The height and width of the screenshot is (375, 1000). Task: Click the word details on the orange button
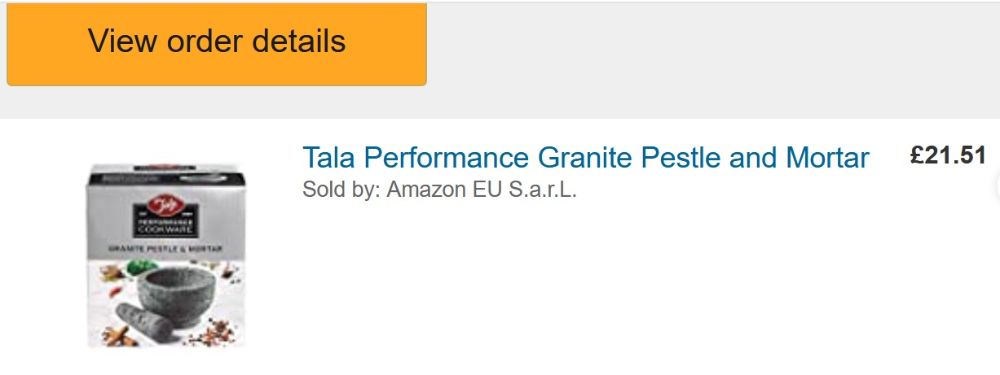coord(298,41)
